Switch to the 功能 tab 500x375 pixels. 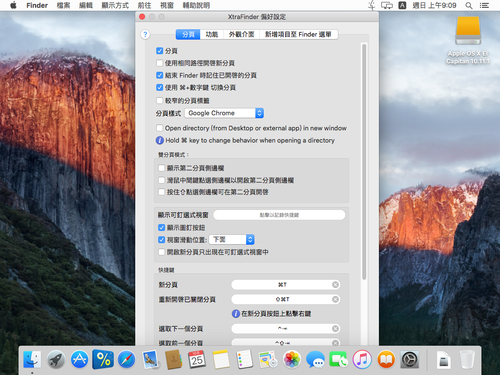coord(212,34)
